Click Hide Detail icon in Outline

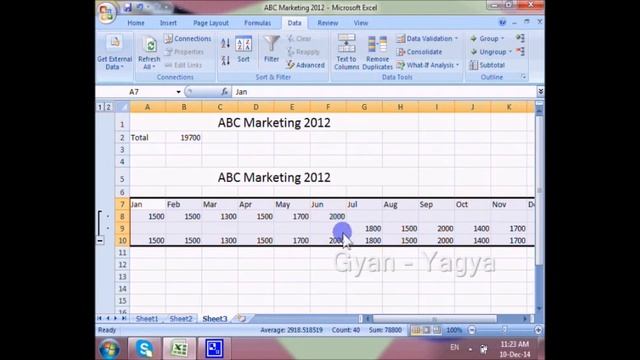tap(520, 52)
